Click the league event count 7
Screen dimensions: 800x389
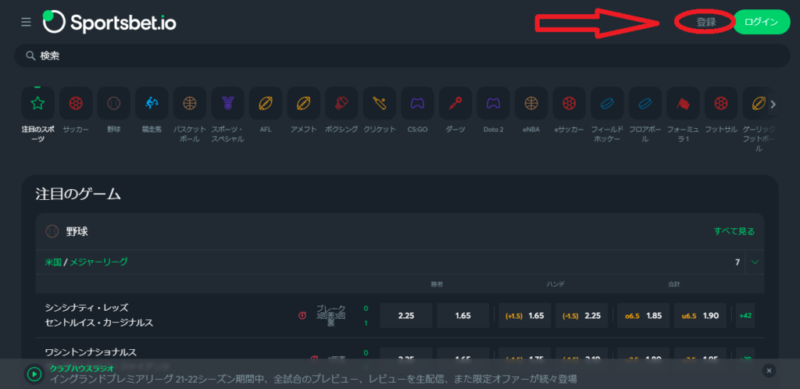click(x=737, y=262)
